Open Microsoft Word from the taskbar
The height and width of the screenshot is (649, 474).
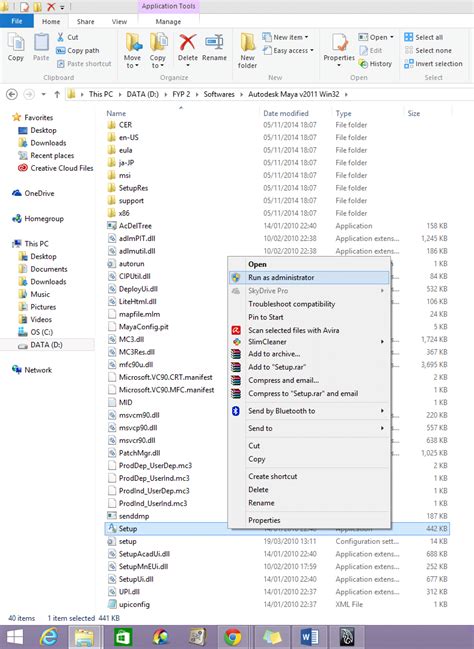click(309, 637)
